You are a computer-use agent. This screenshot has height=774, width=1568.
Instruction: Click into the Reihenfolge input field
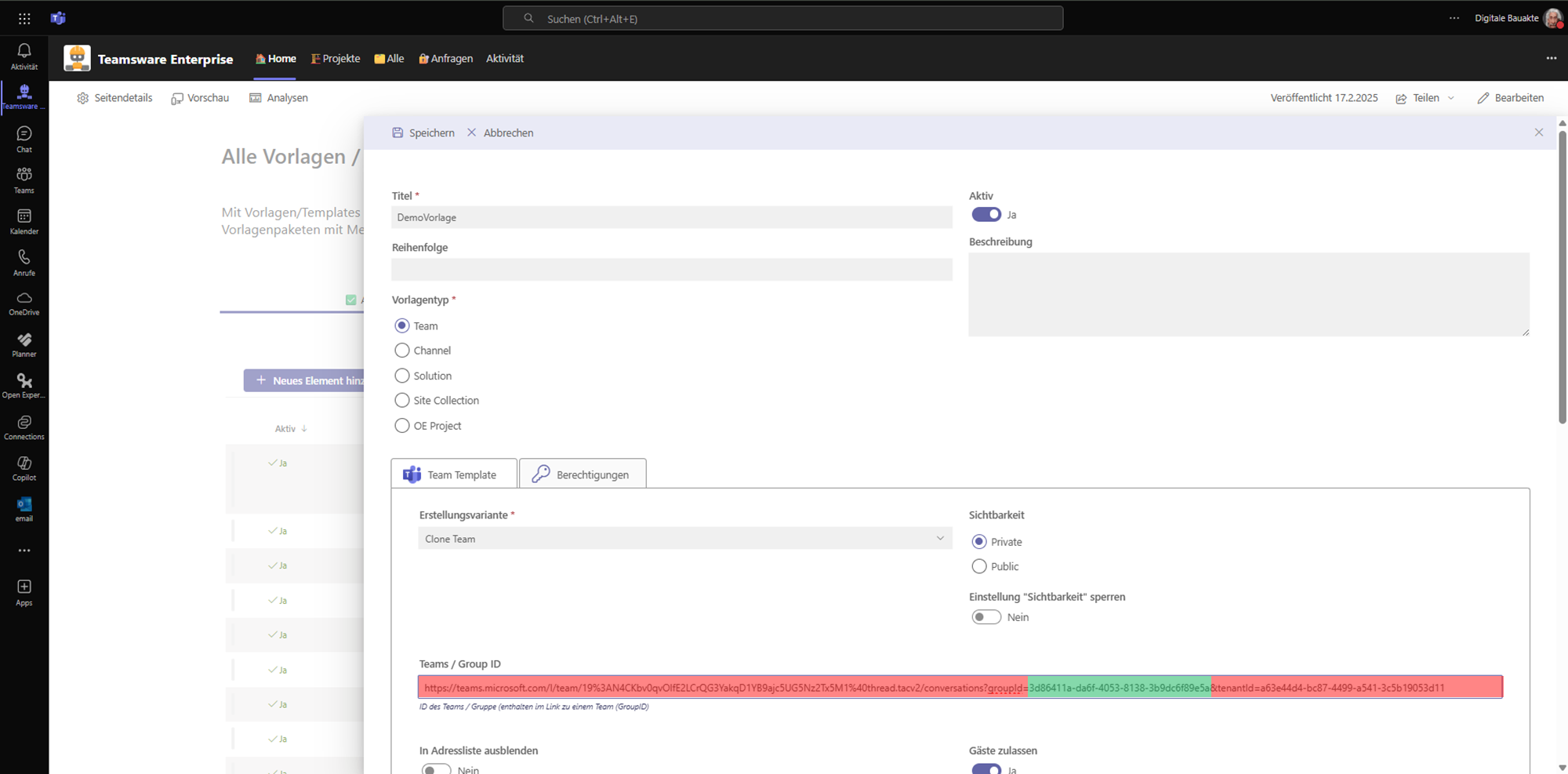point(671,270)
